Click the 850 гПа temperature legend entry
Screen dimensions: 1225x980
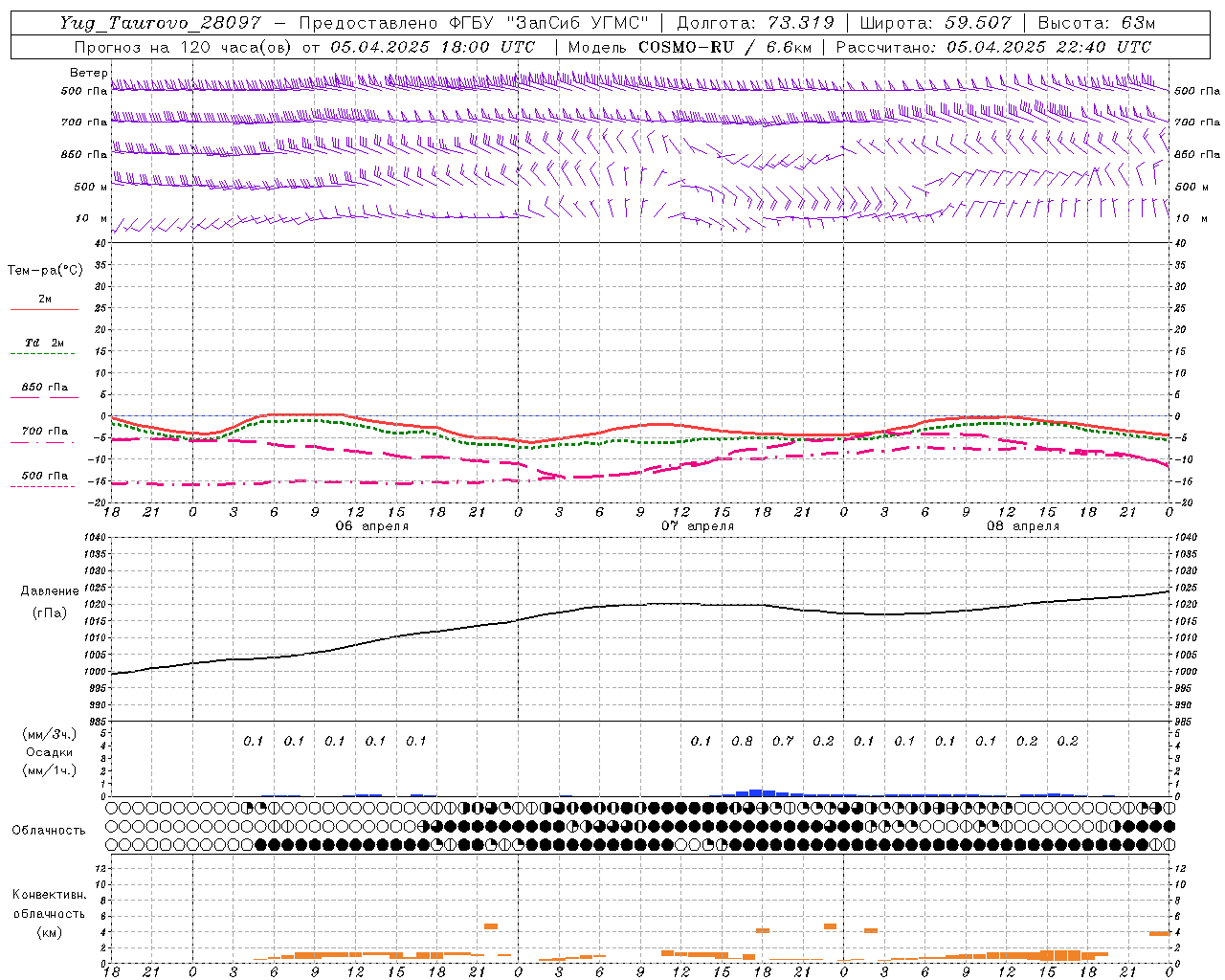pos(44,388)
